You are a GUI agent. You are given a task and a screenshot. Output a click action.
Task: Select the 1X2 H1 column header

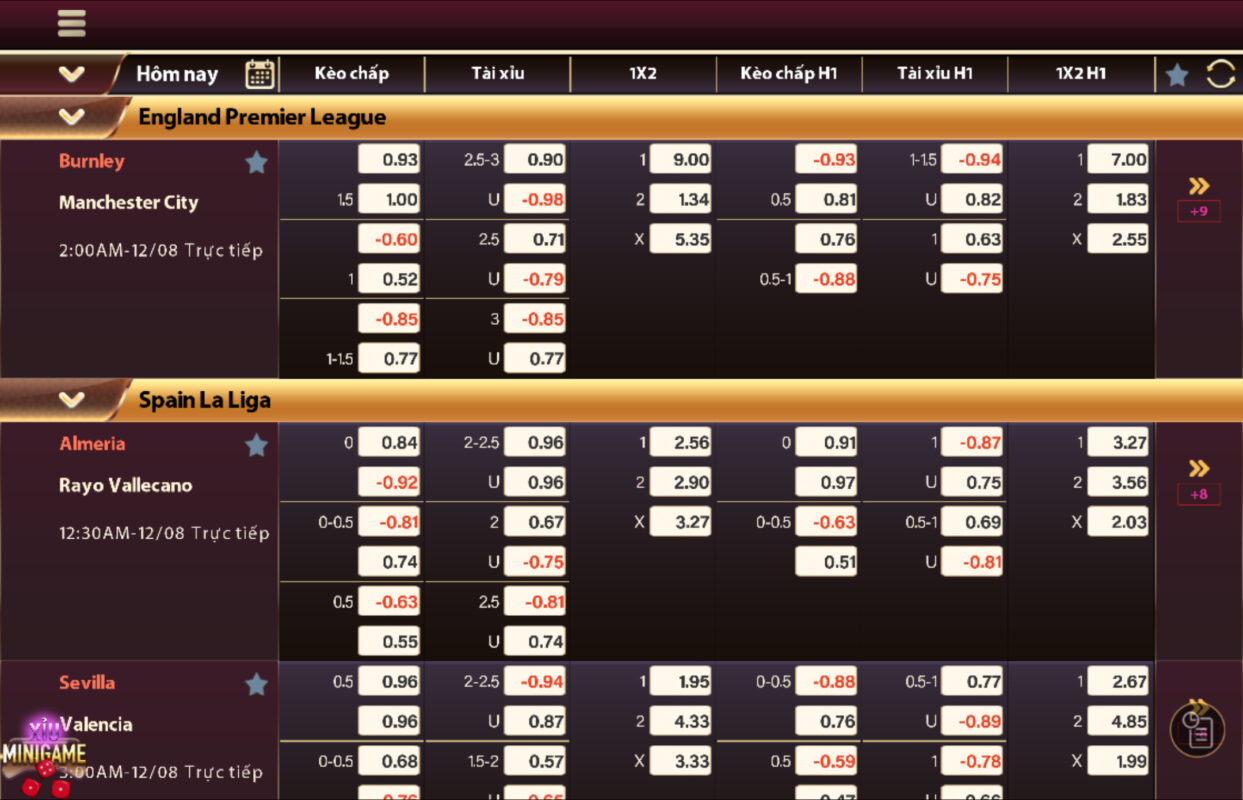[x=1080, y=74]
